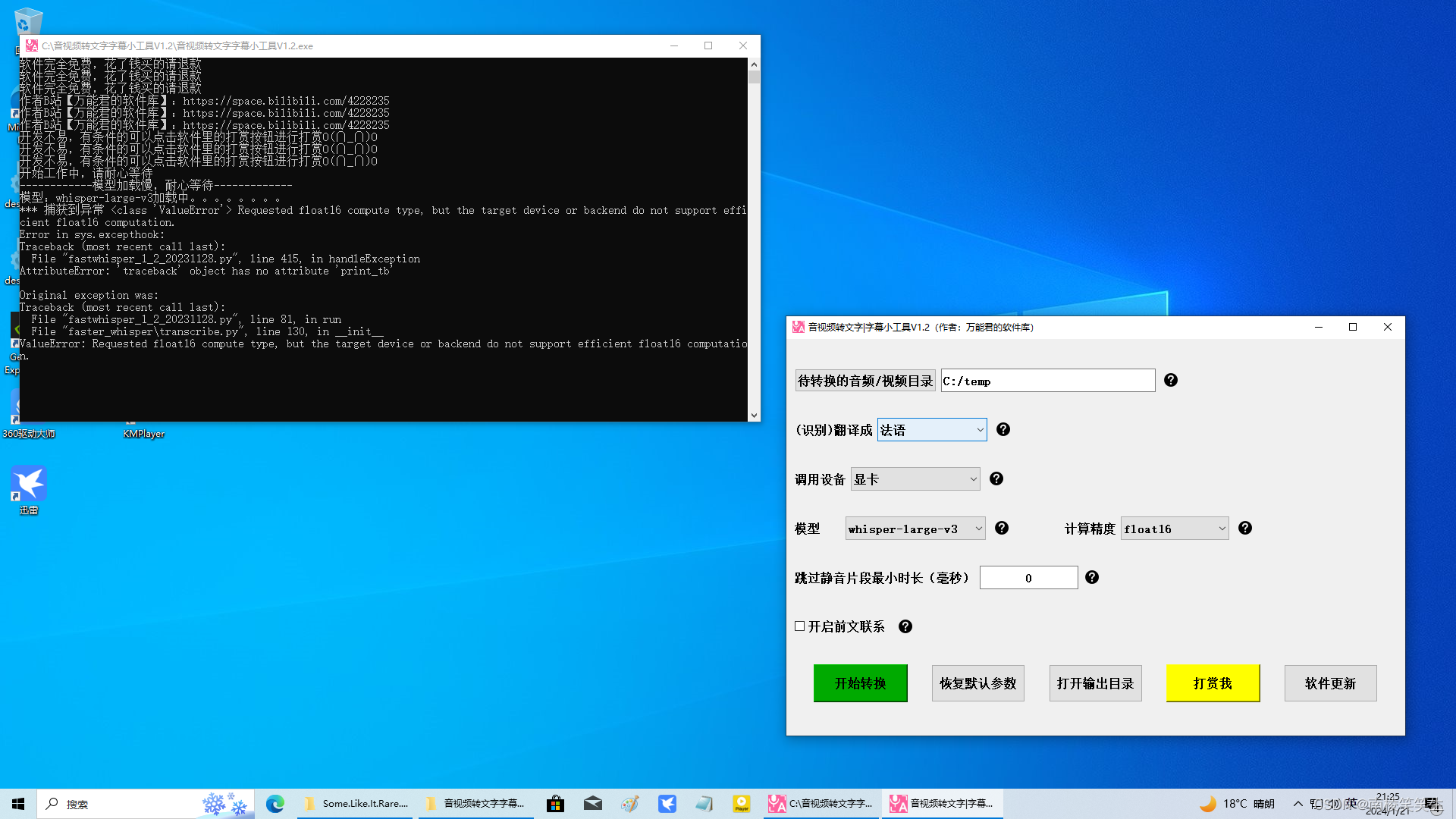Viewport: 1456px width, 819px height.
Task: Open the Microsoft Store taskbar icon
Action: click(x=555, y=804)
